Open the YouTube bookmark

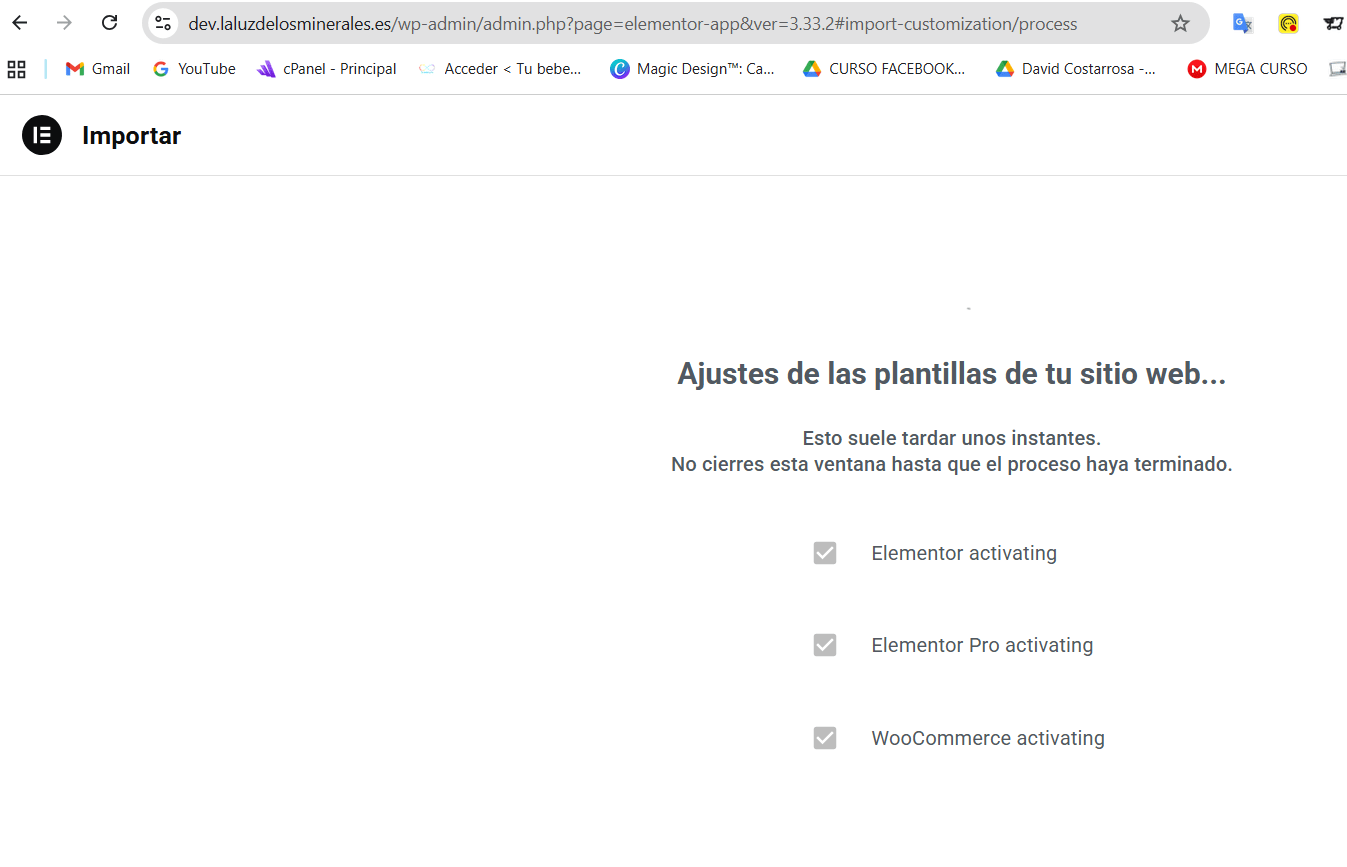tap(194, 69)
